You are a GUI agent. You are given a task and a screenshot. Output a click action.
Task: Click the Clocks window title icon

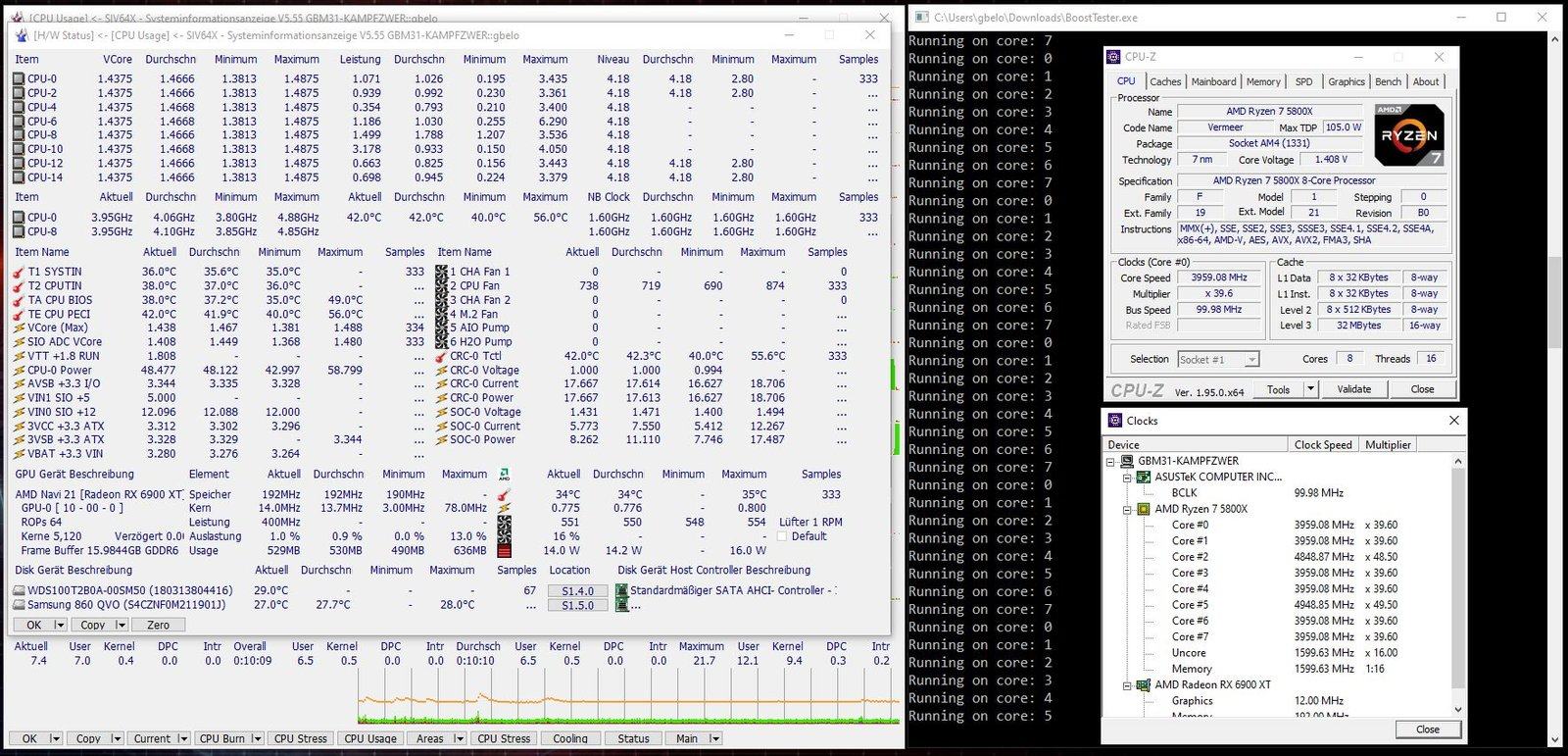pos(1115,421)
